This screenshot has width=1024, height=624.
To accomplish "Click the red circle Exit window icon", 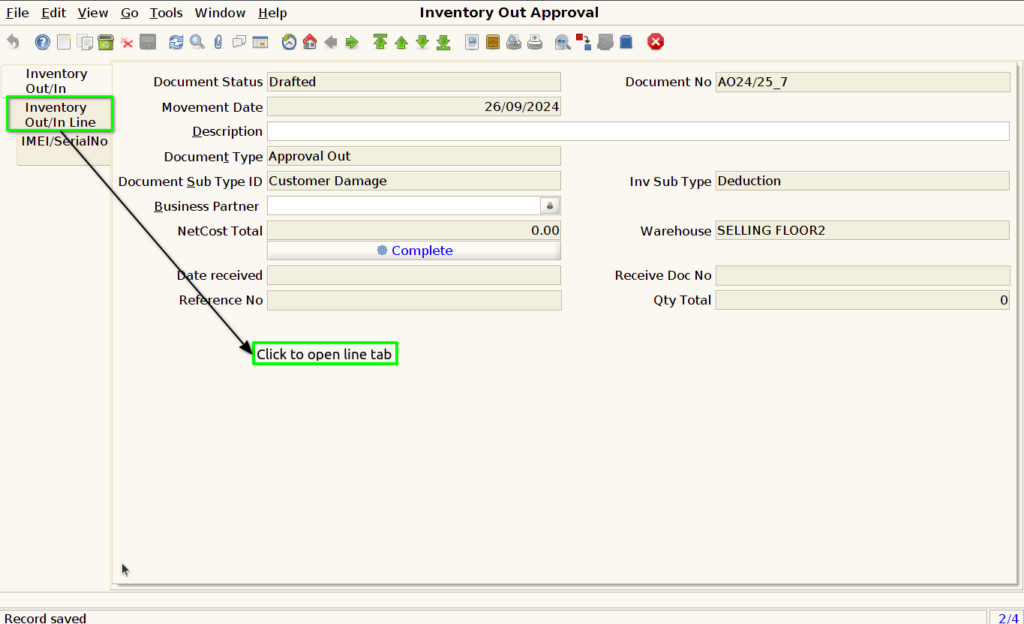I will [656, 42].
